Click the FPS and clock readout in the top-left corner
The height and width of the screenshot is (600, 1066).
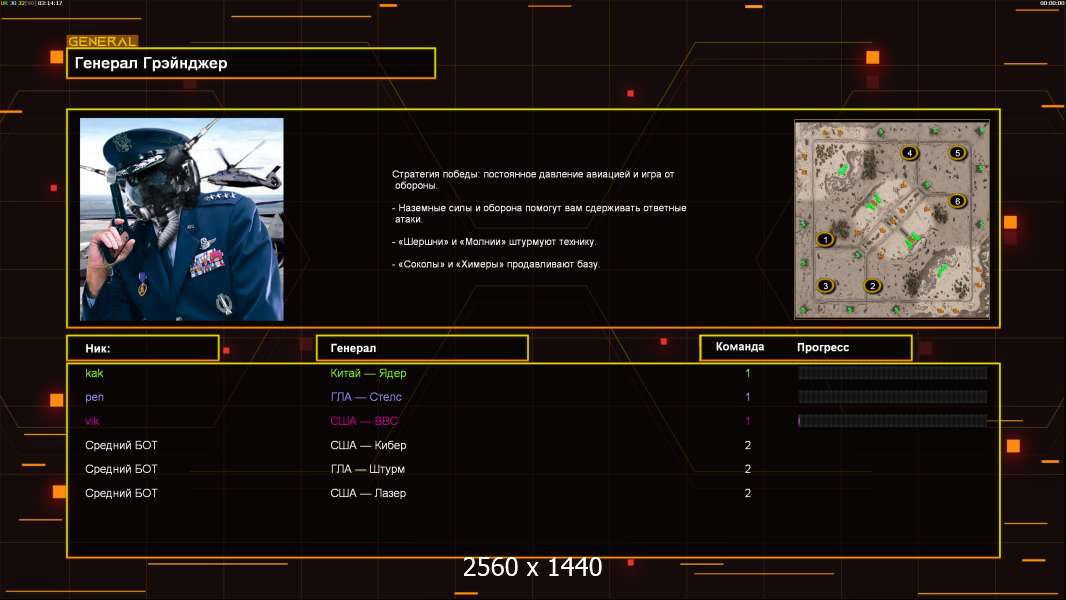(x=31, y=3)
